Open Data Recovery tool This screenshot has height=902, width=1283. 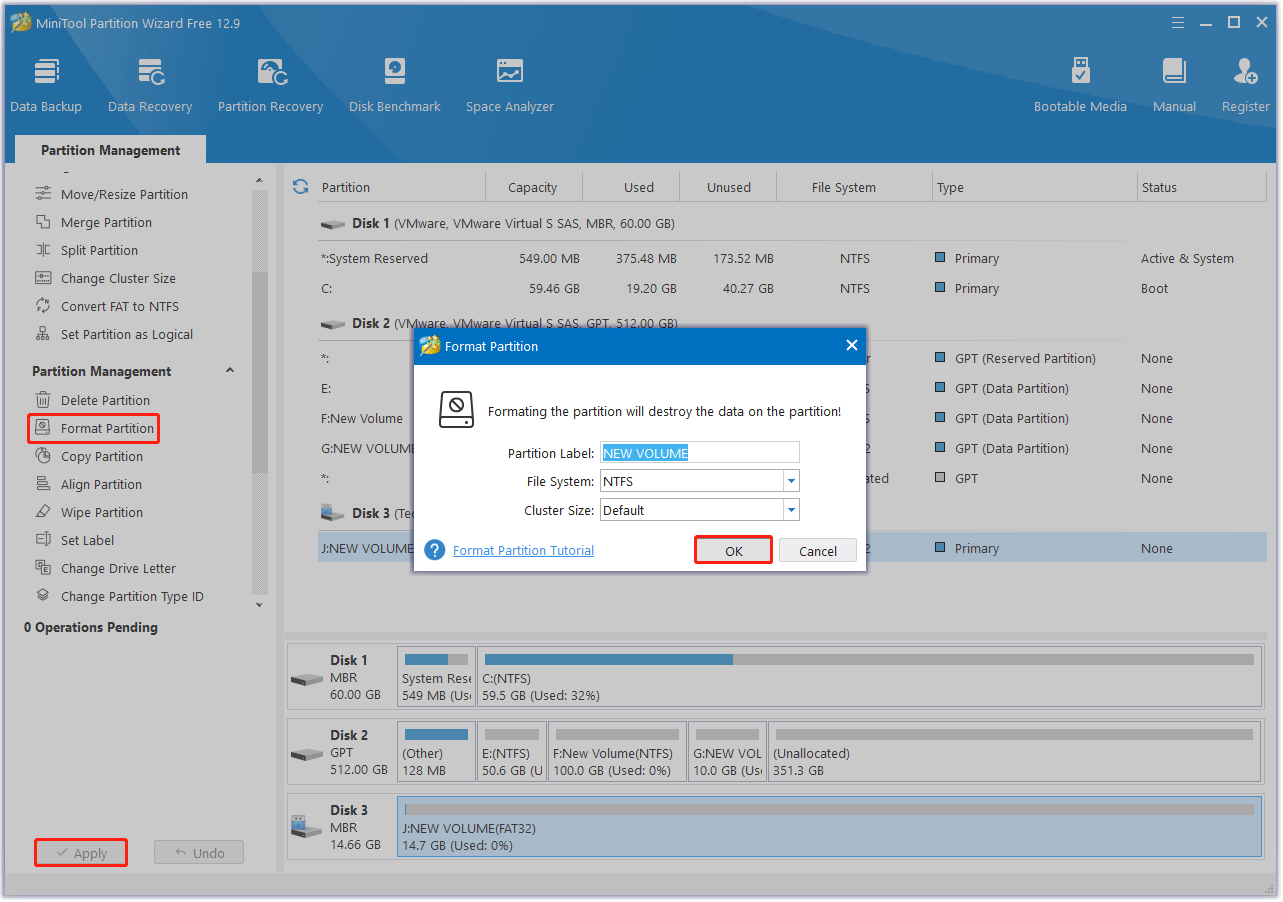click(x=150, y=86)
